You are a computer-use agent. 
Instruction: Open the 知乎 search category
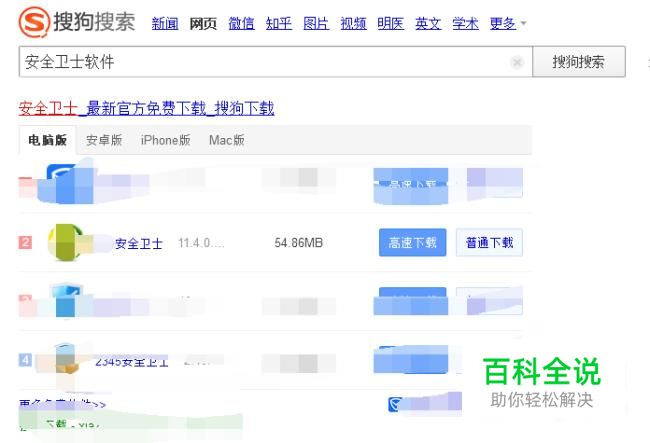point(279,24)
